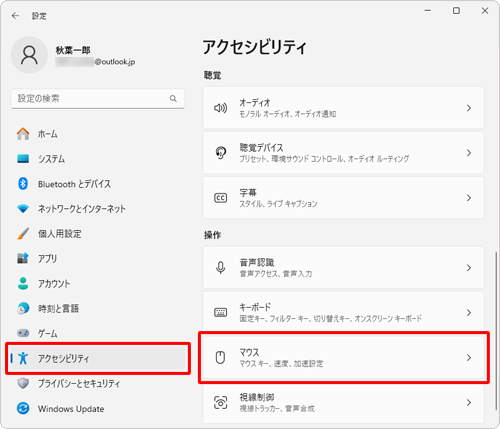
Task: Expand 聴覚デバイス with its chevron
Action: click(469, 153)
